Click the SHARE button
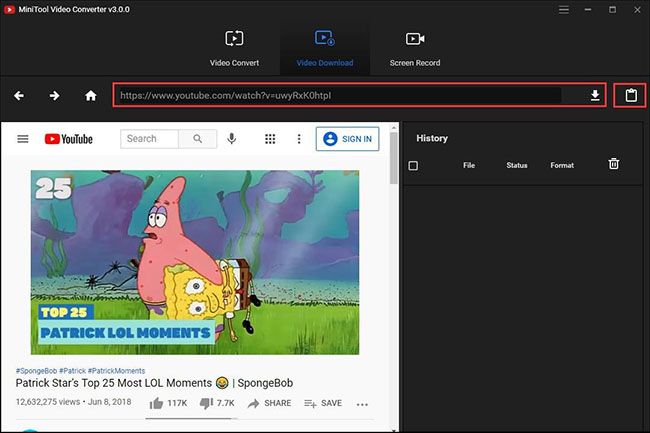This screenshot has height=433, width=650. [x=269, y=403]
